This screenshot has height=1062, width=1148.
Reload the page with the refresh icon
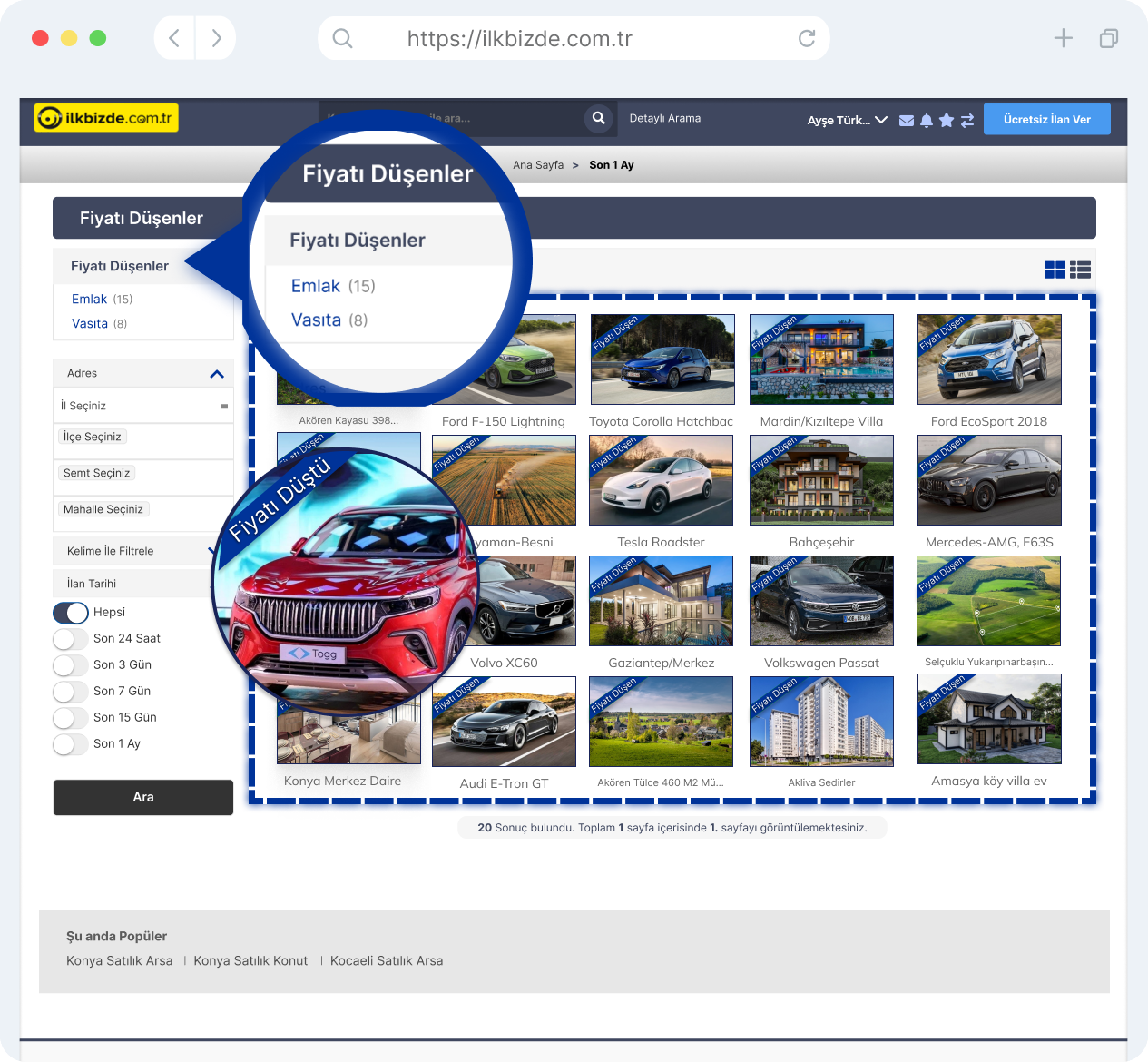click(x=807, y=38)
